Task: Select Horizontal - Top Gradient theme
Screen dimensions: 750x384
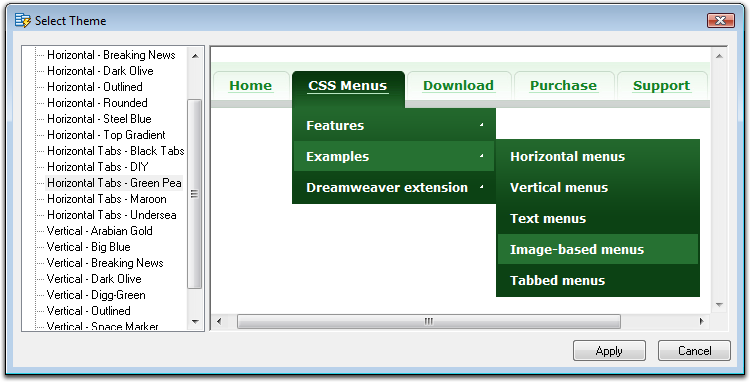Action: tap(106, 135)
